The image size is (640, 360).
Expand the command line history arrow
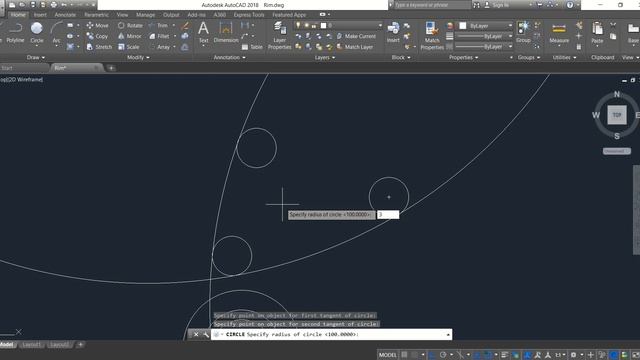coord(448,335)
